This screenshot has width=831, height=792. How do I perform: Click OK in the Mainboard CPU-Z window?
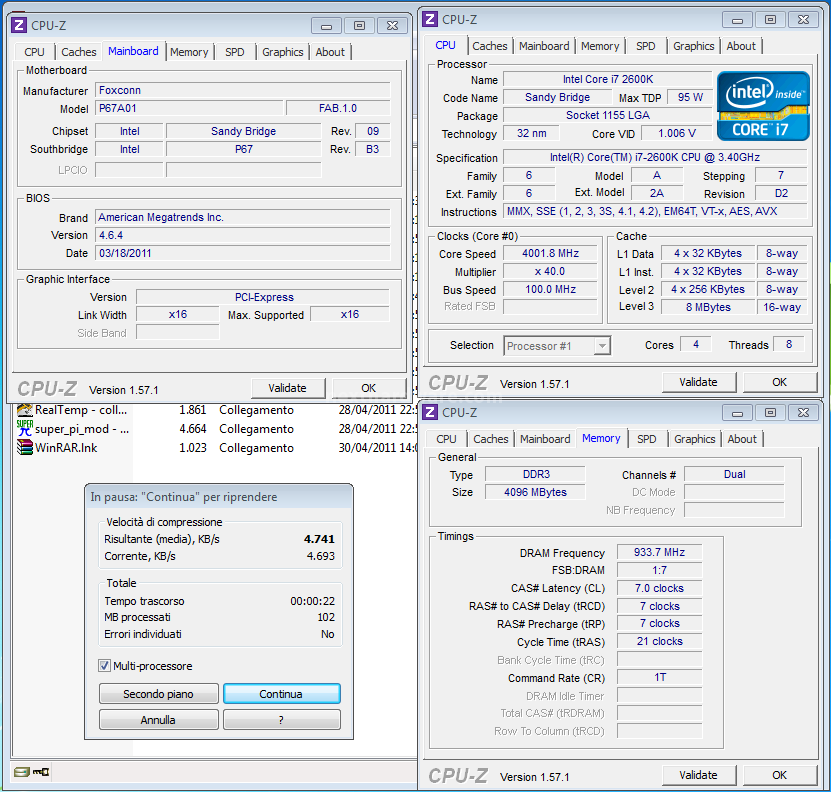click(369, 388)
